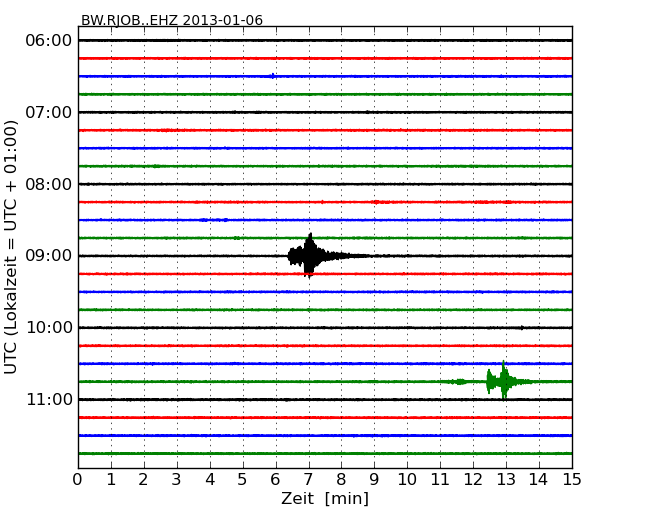Click x-axis tick label 4
Image resolution: width=650 pixels, height=520 pixels.
[x=210, y=480]
